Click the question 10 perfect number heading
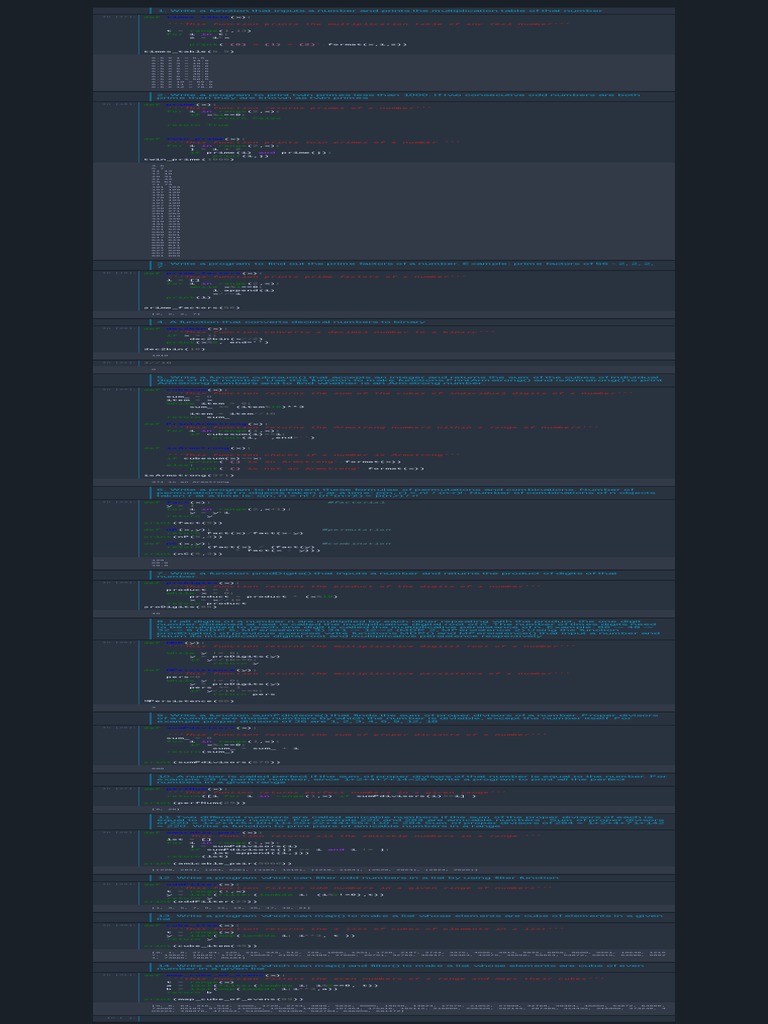Image resolution: width=768 pixels, height=1024 pixels. pyautogui.click(x=411, y=778)
